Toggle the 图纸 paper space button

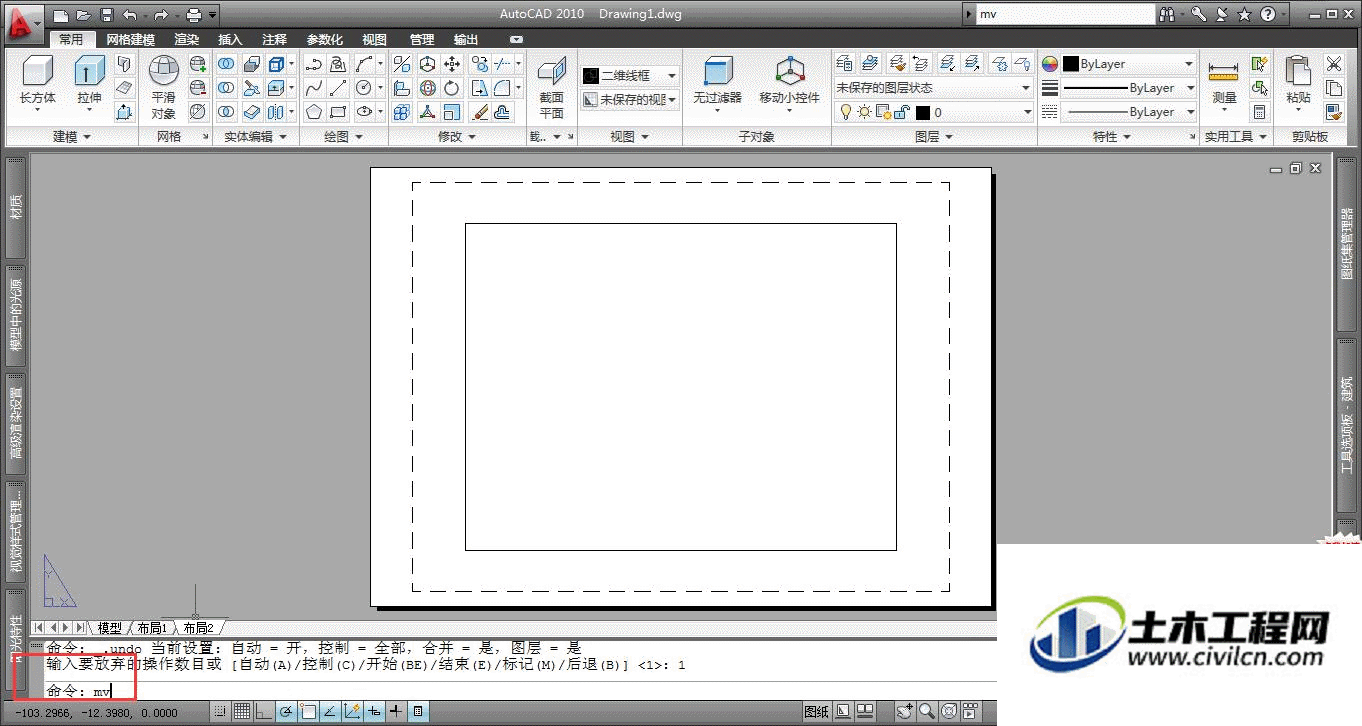point(816,712)
